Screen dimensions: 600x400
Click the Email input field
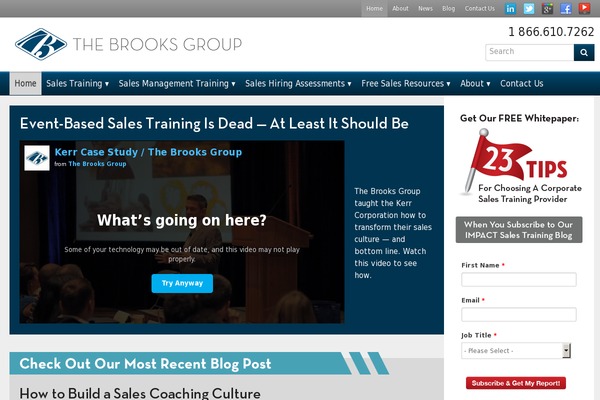pos(518,315)
